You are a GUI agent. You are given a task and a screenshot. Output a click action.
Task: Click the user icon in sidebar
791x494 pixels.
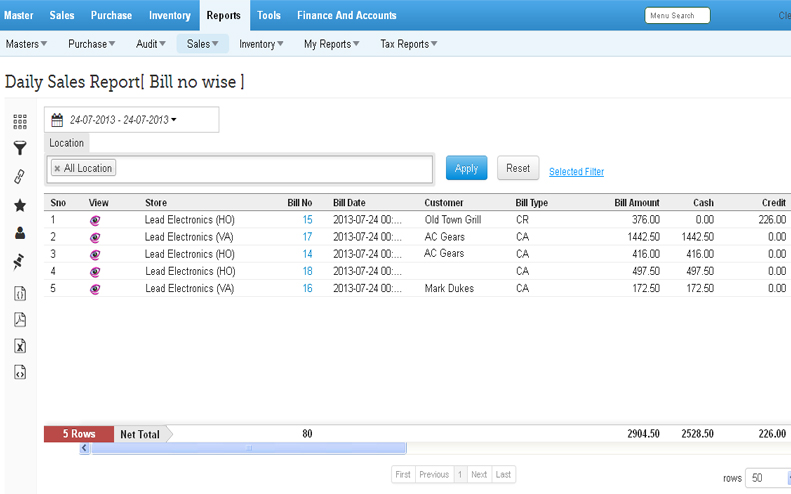coord(19,233)
